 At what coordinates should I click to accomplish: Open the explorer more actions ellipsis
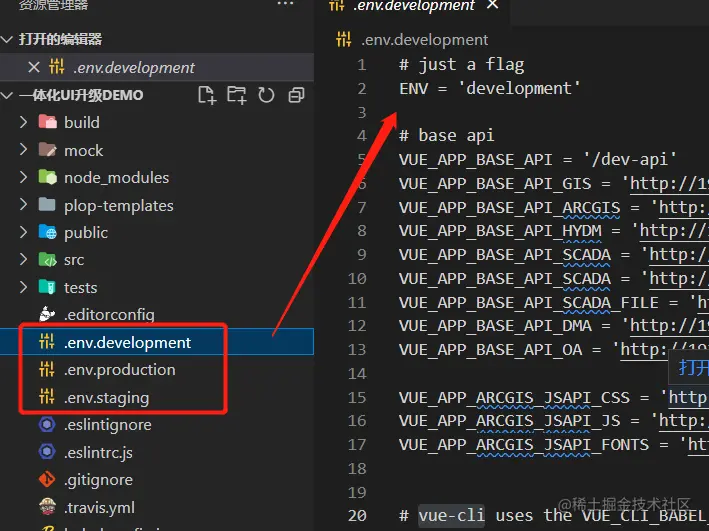[285, 4]
